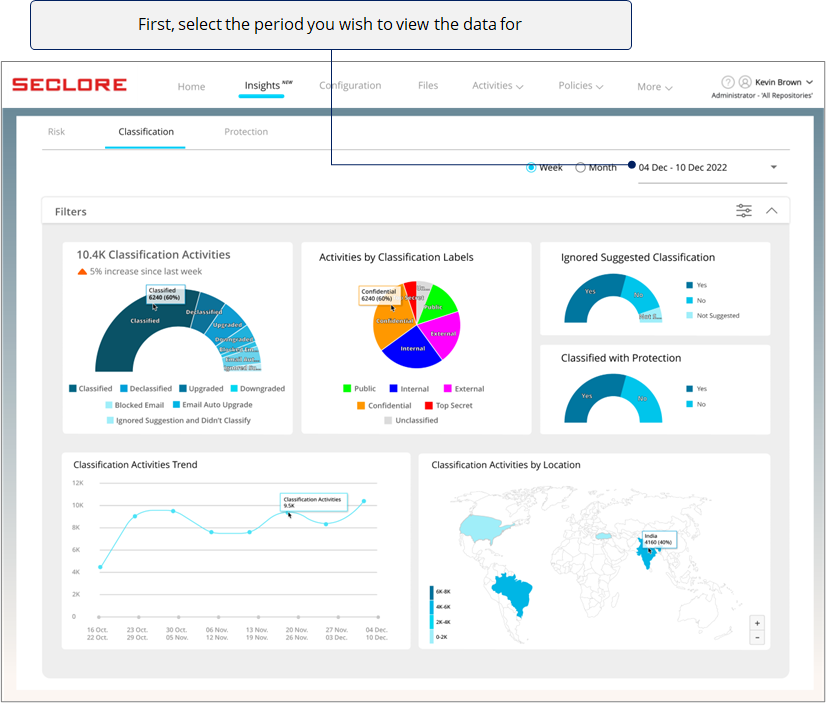Image resolution: width=826 pixels, height=703 pixels.
Task: Switch to the Classification tab
Action: coord(146,132)
